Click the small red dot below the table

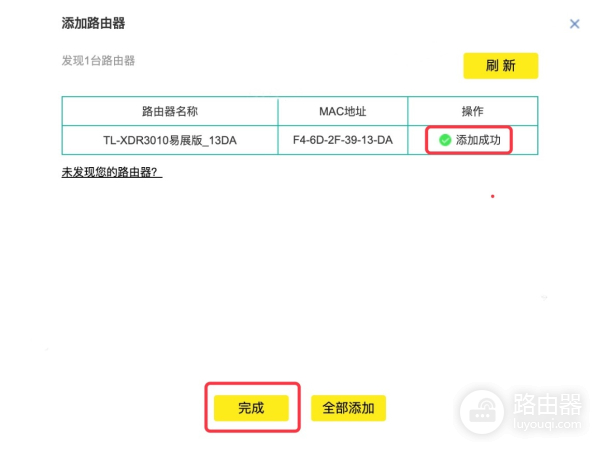(x=491, y=196)
